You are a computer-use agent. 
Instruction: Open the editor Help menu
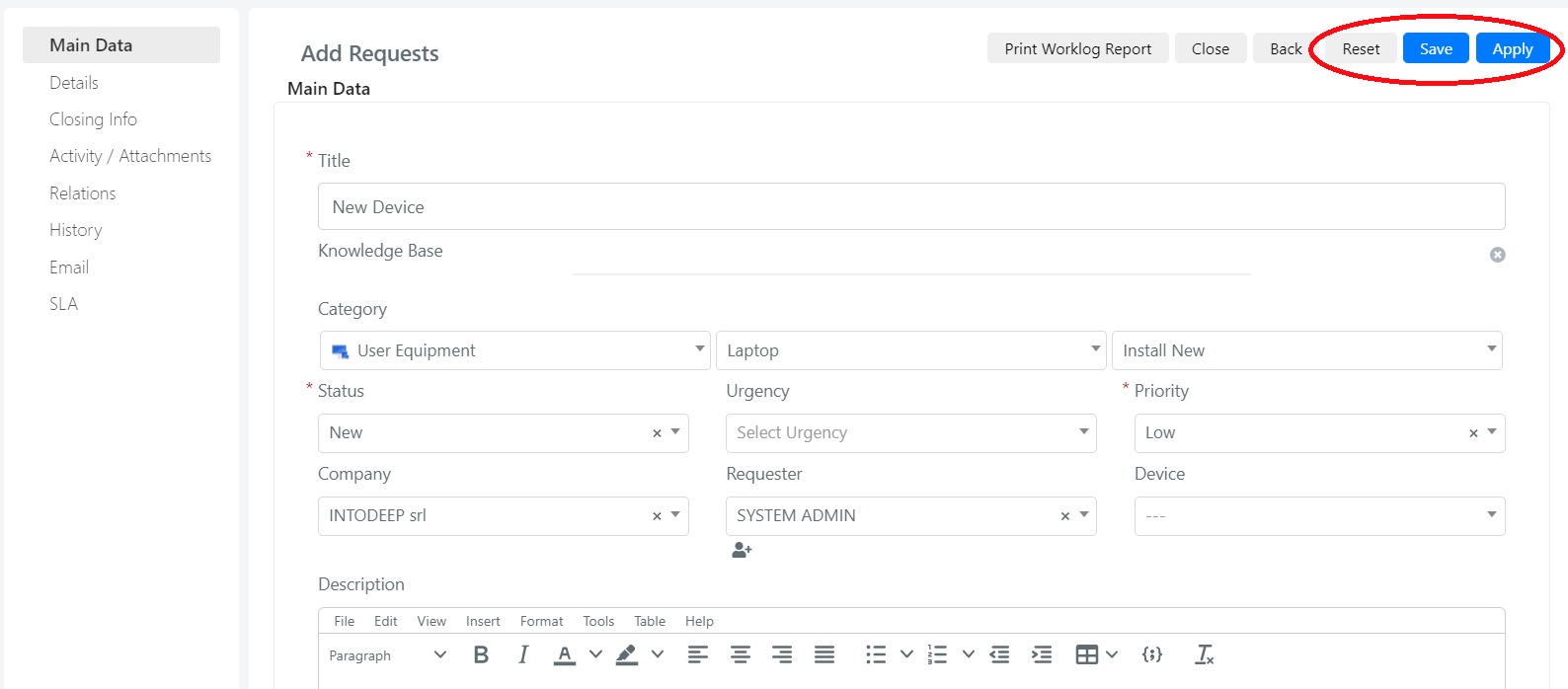(x=699, y=621)
